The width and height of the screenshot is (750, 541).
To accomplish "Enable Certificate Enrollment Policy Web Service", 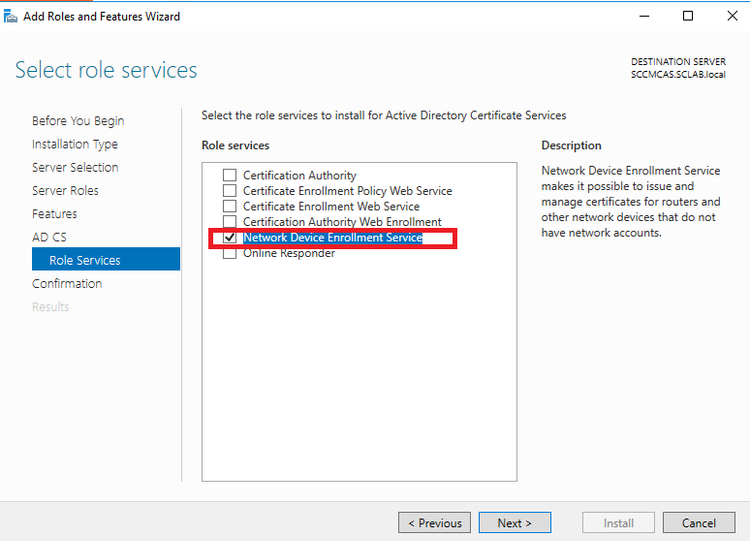I will click(230, 191).
